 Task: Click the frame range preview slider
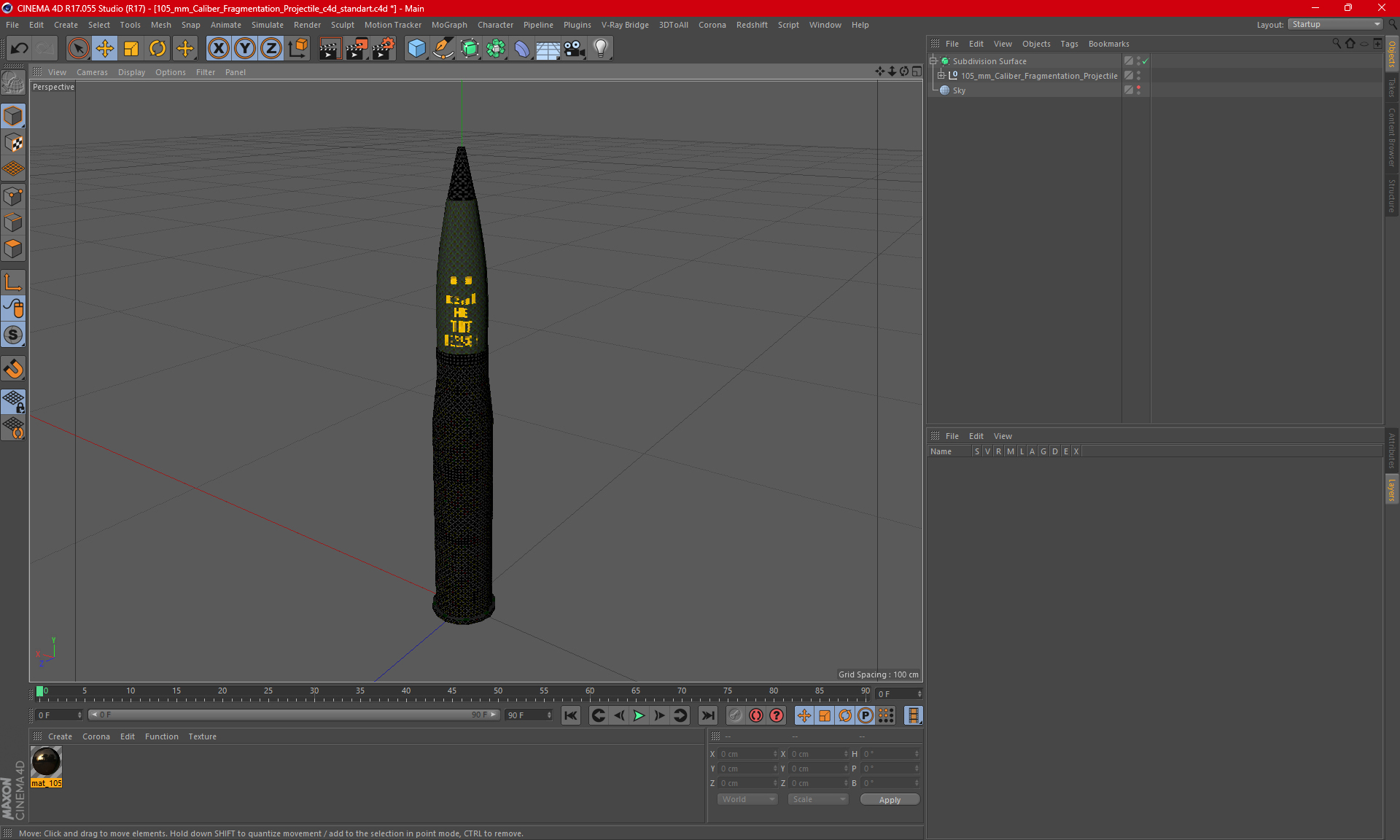click(x=294, y=715)
